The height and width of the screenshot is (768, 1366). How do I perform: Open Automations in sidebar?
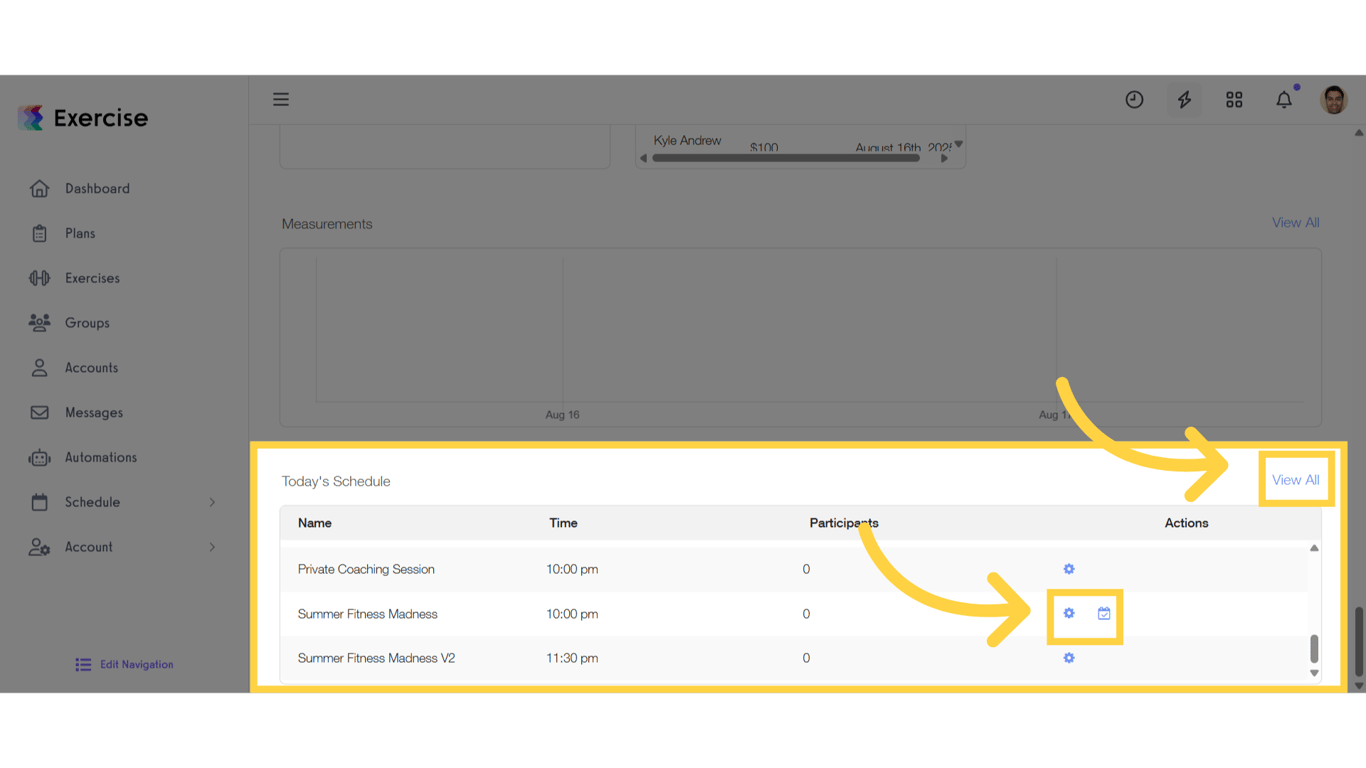(x=100, y=457)
